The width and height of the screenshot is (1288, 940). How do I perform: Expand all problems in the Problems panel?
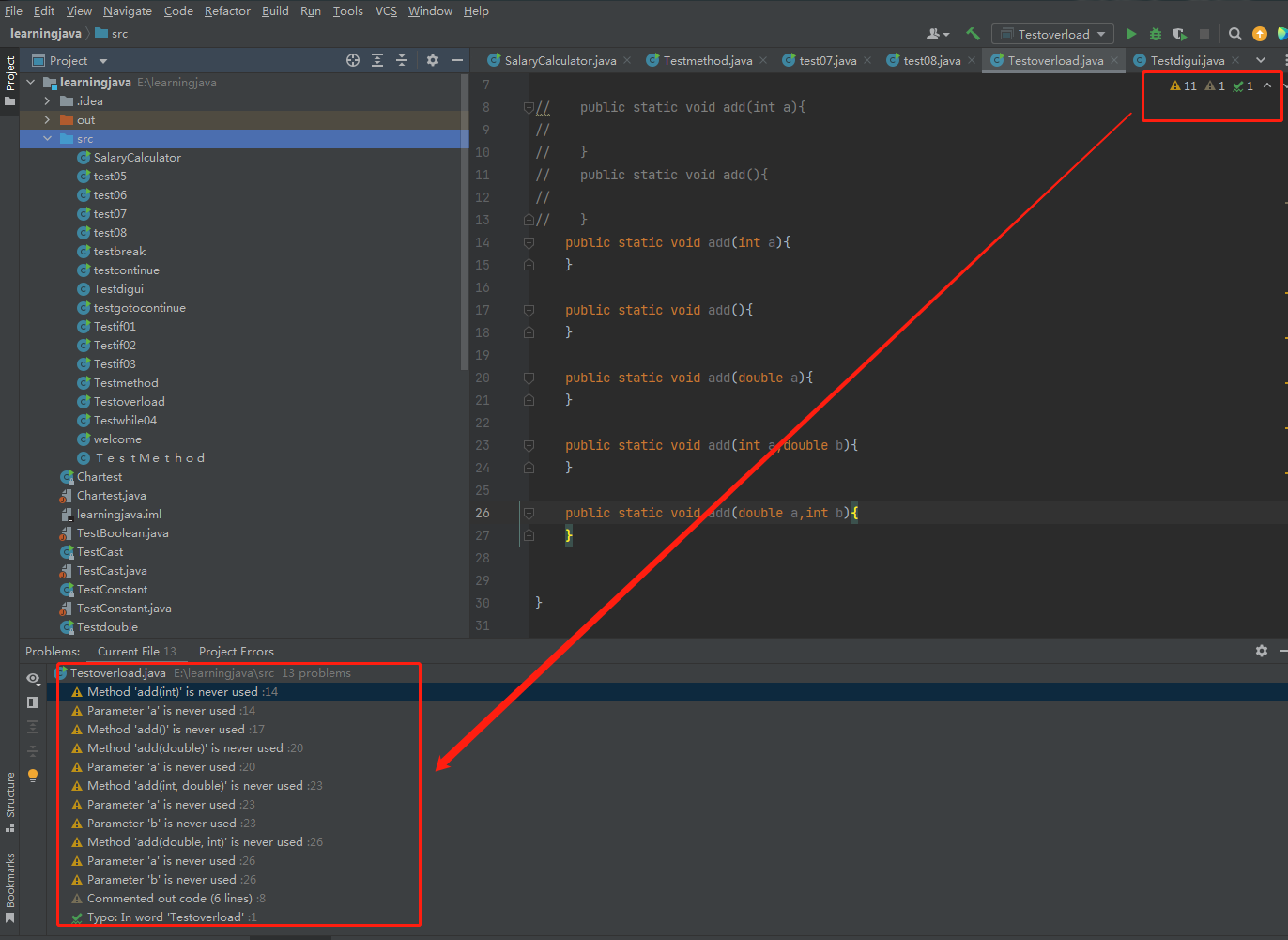click(x=33, y=727)
